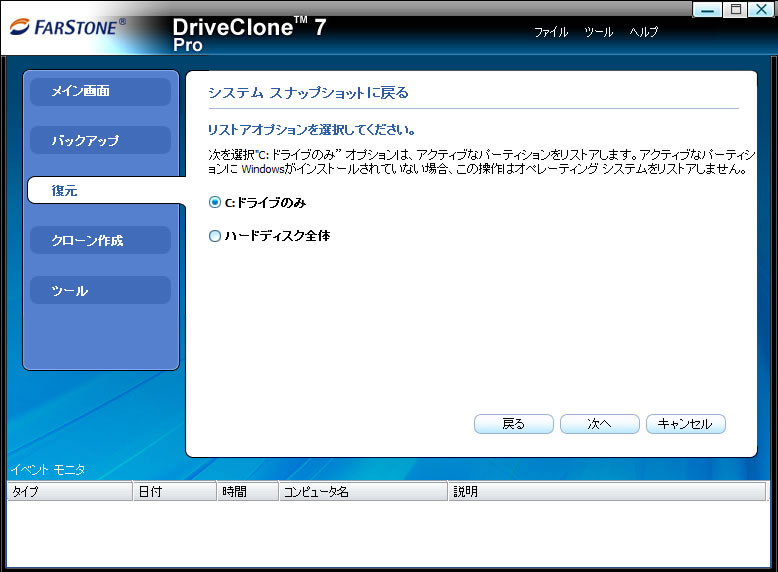This screenshot has width=778, height=572.
Task: Open the ファイル menu
Action: [x=551, y=32]
